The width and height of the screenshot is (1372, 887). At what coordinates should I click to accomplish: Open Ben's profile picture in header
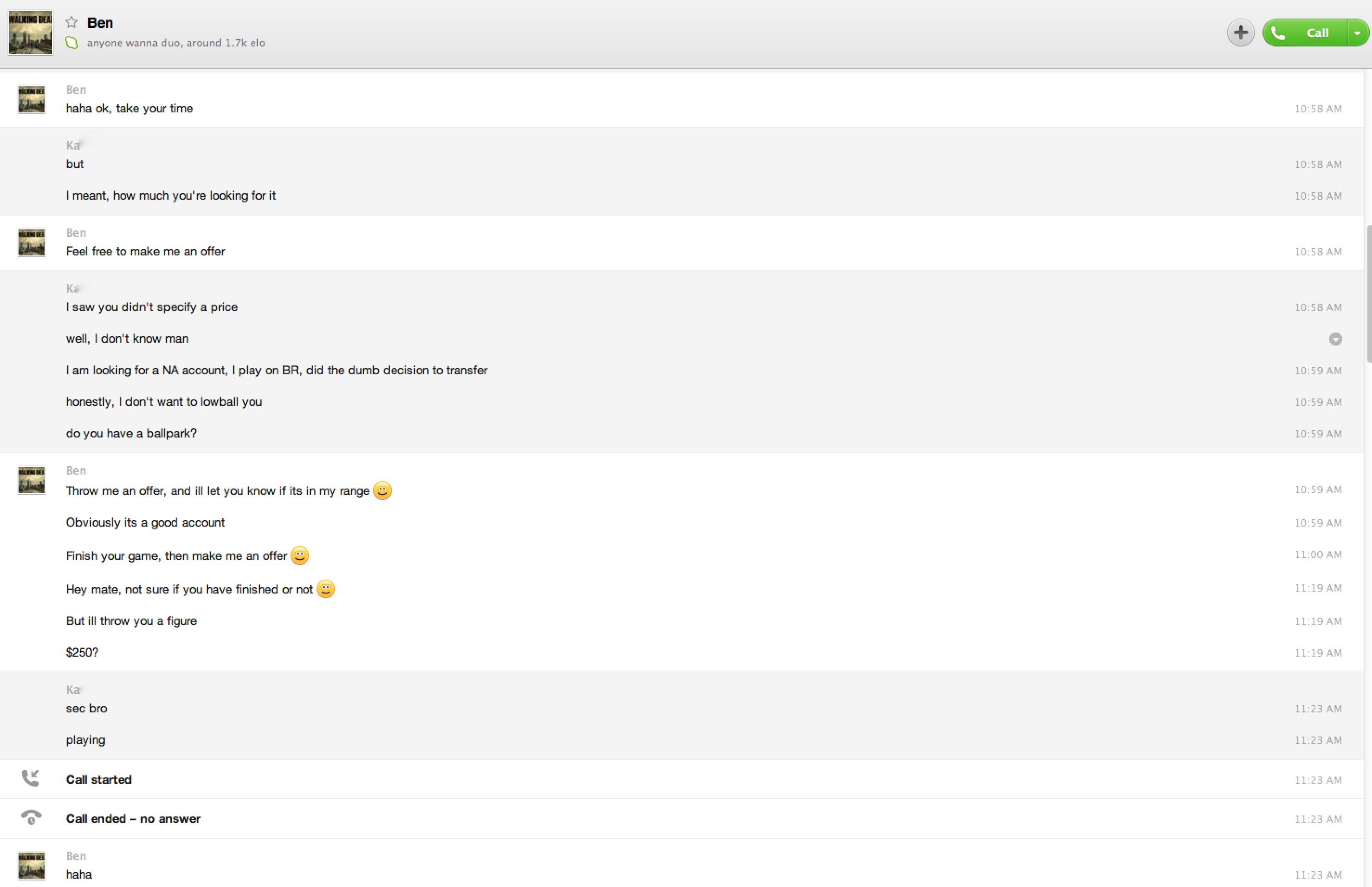click(x=31, y=33)
